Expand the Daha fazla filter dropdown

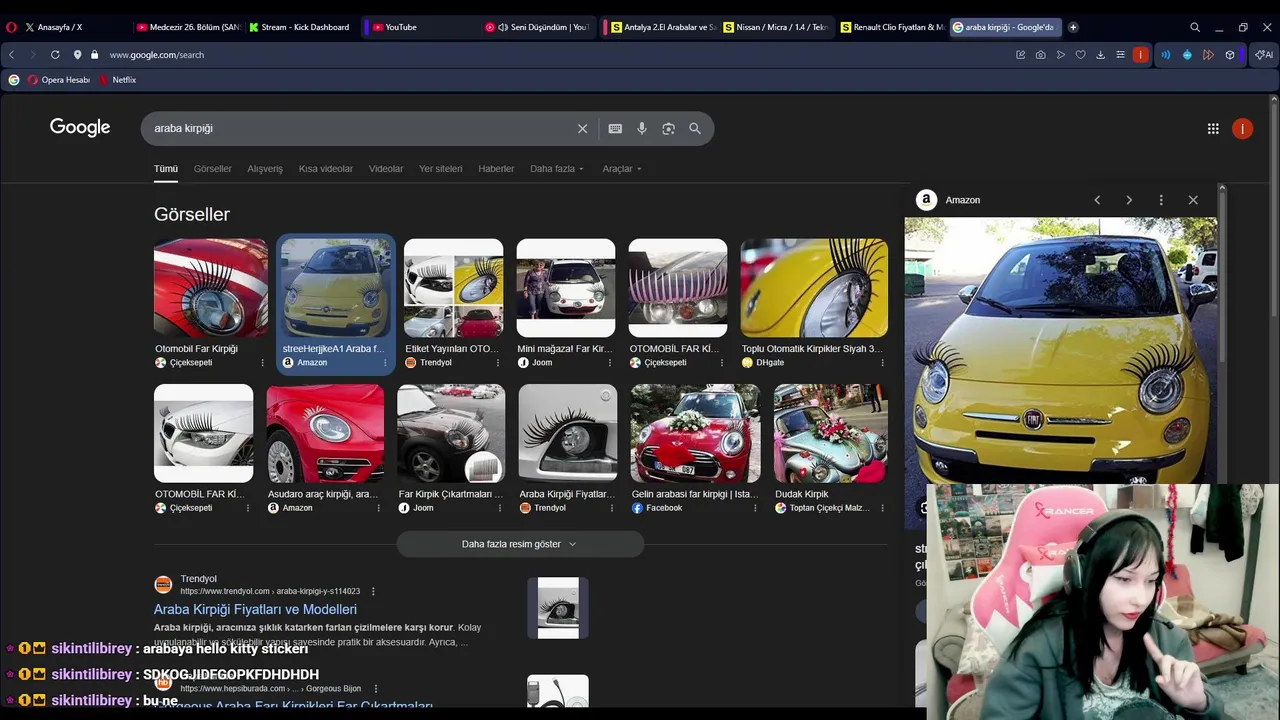coord(557,169)
